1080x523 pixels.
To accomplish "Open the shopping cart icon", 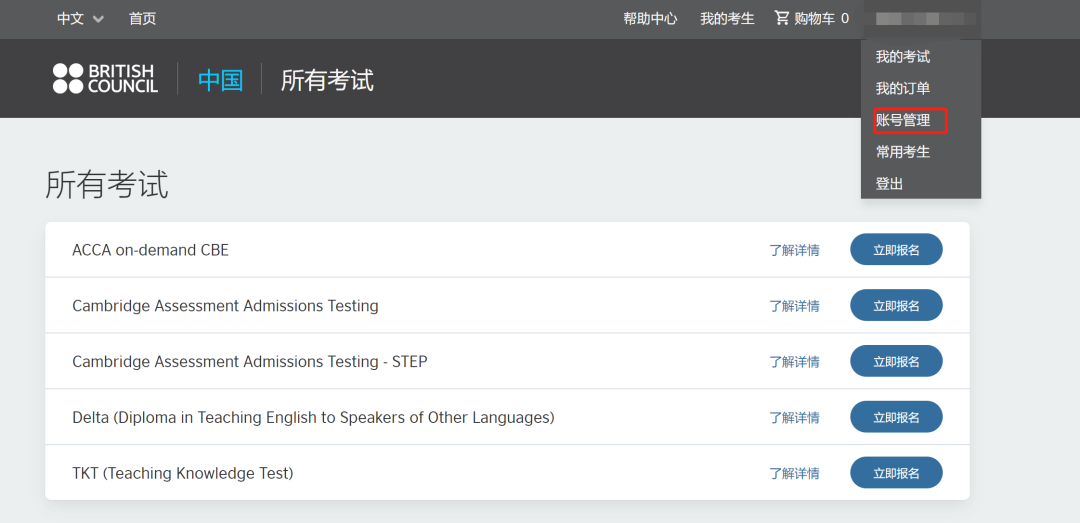I will pyautogui.click(x=782, y=18).
